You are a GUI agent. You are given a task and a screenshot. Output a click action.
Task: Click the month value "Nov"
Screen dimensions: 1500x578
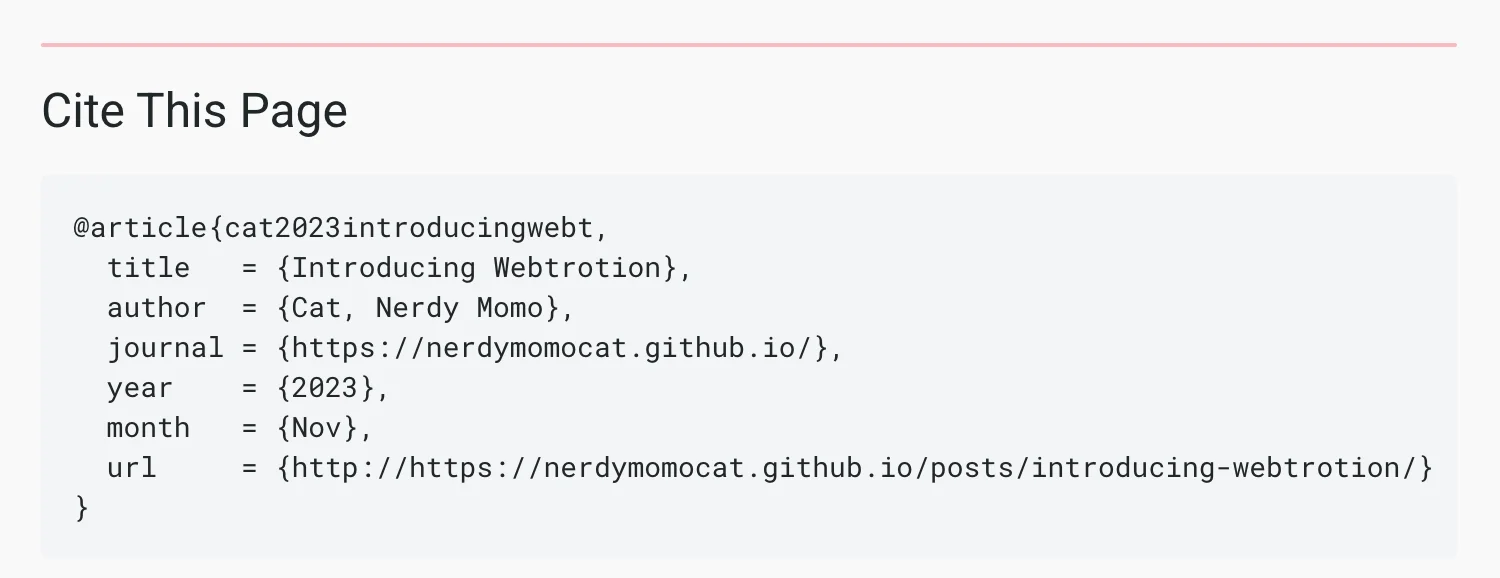coord(324,428)
